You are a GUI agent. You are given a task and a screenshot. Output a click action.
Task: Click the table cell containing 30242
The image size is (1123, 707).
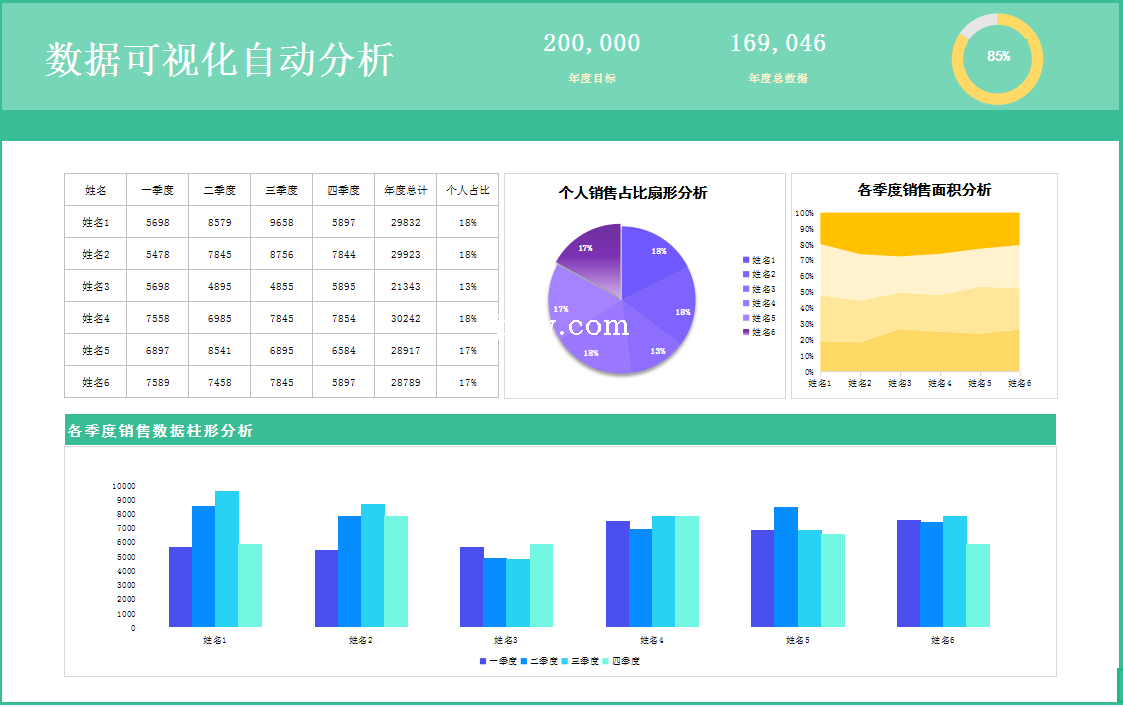click(x=405, y=319)
